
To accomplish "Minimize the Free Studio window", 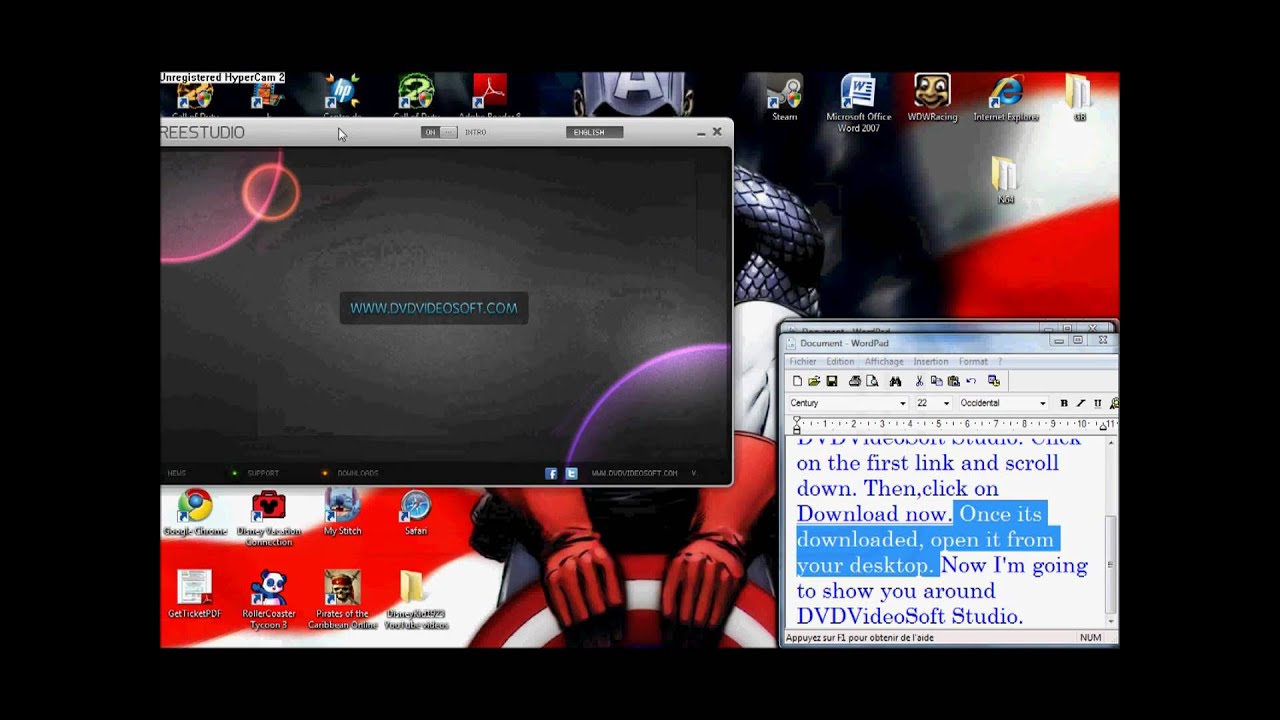I will coord(701,132).
